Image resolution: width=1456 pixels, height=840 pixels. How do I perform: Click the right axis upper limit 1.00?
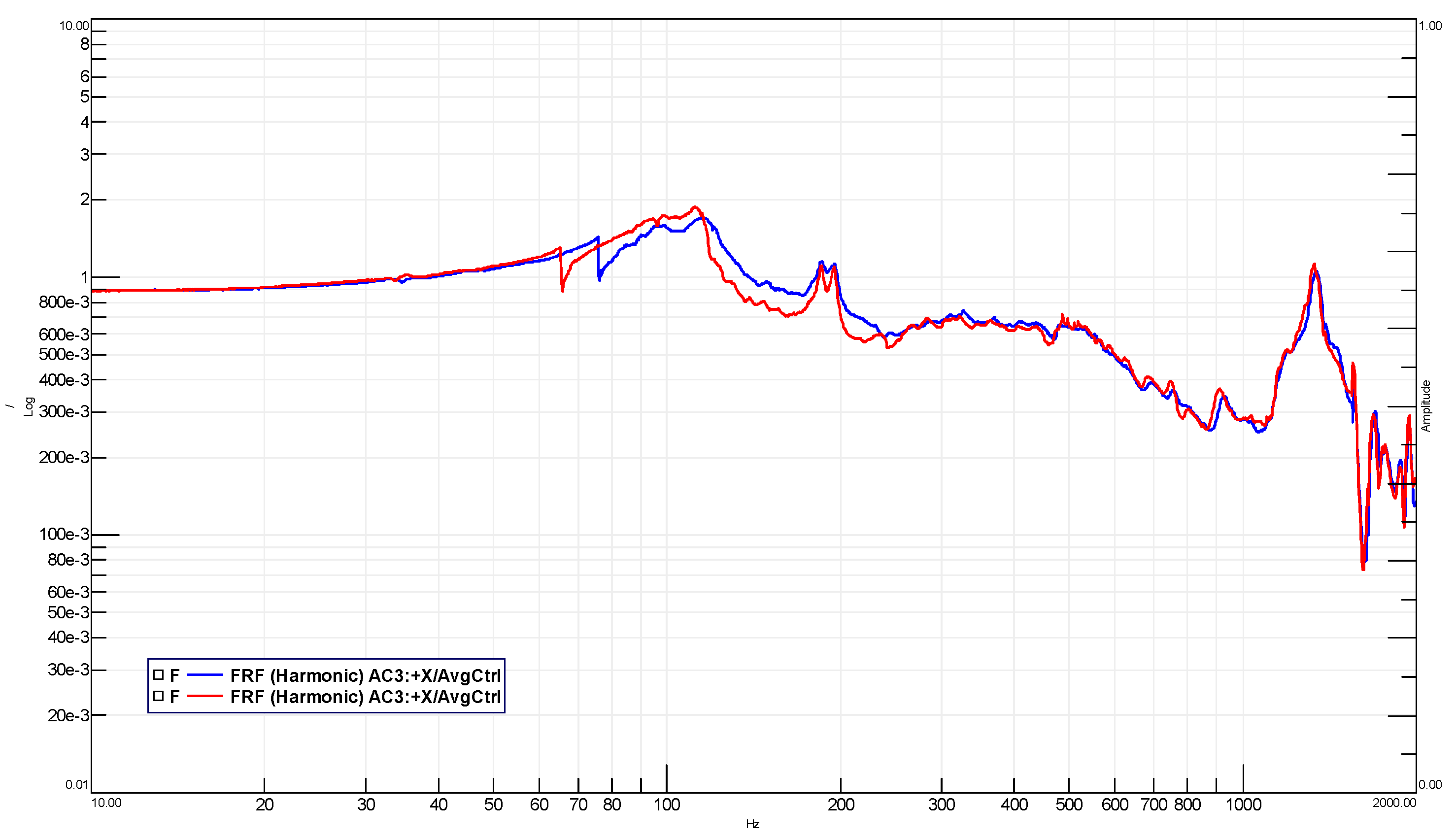click(x=1430, y=26)
